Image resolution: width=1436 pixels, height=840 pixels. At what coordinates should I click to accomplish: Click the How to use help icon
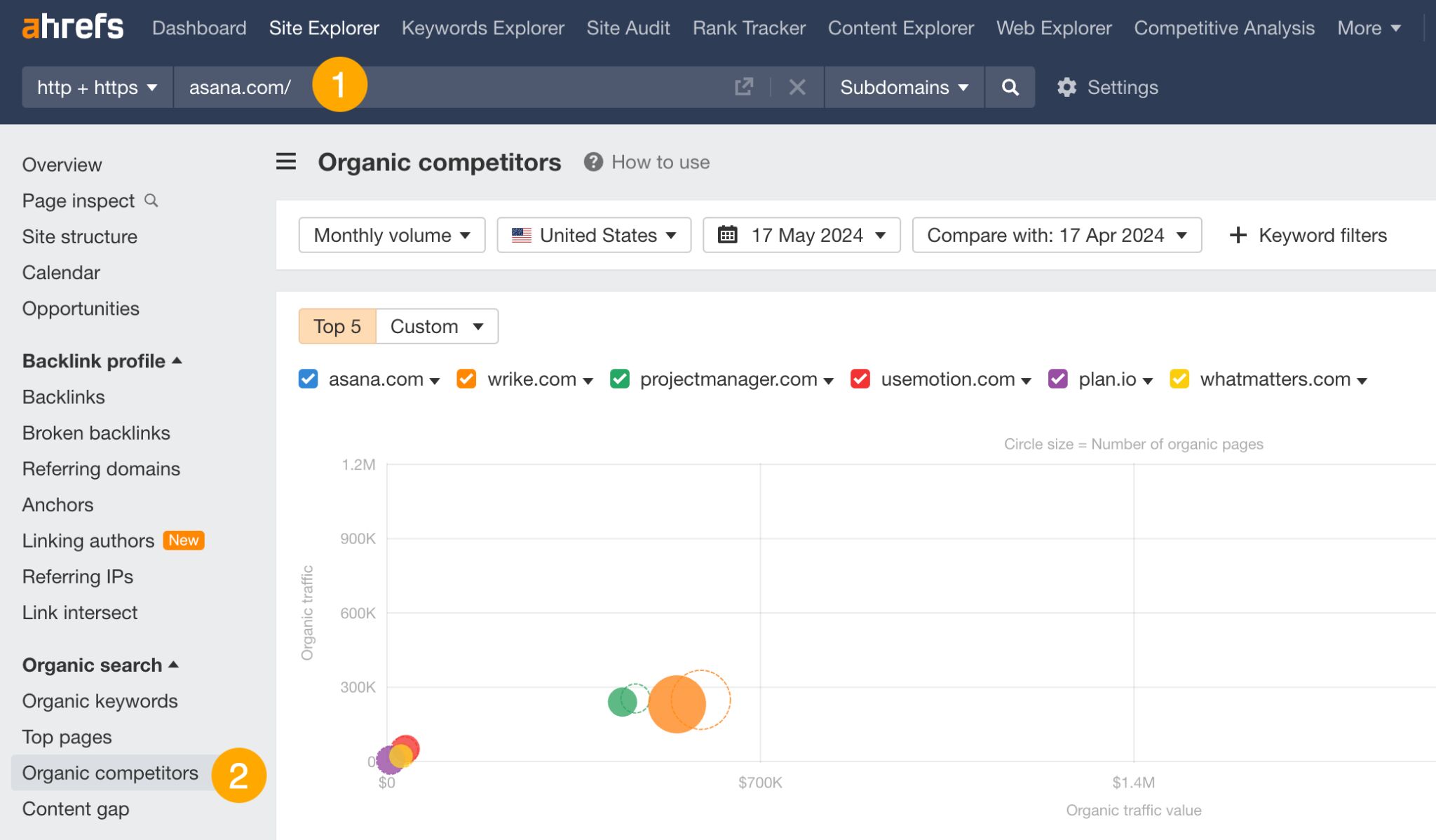pos(592,161)
